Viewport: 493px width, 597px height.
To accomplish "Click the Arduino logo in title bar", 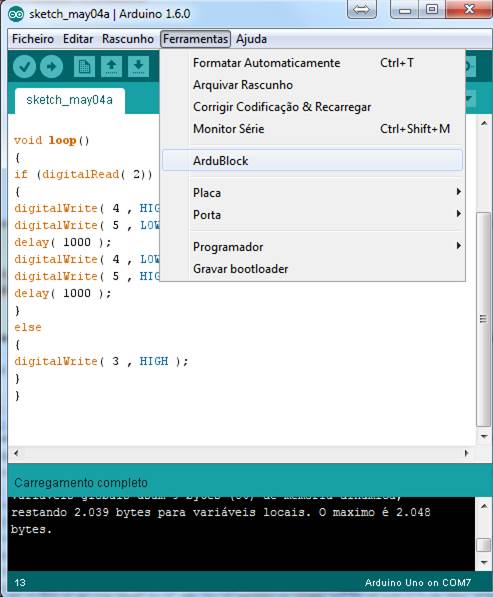I will pos(16,14).
